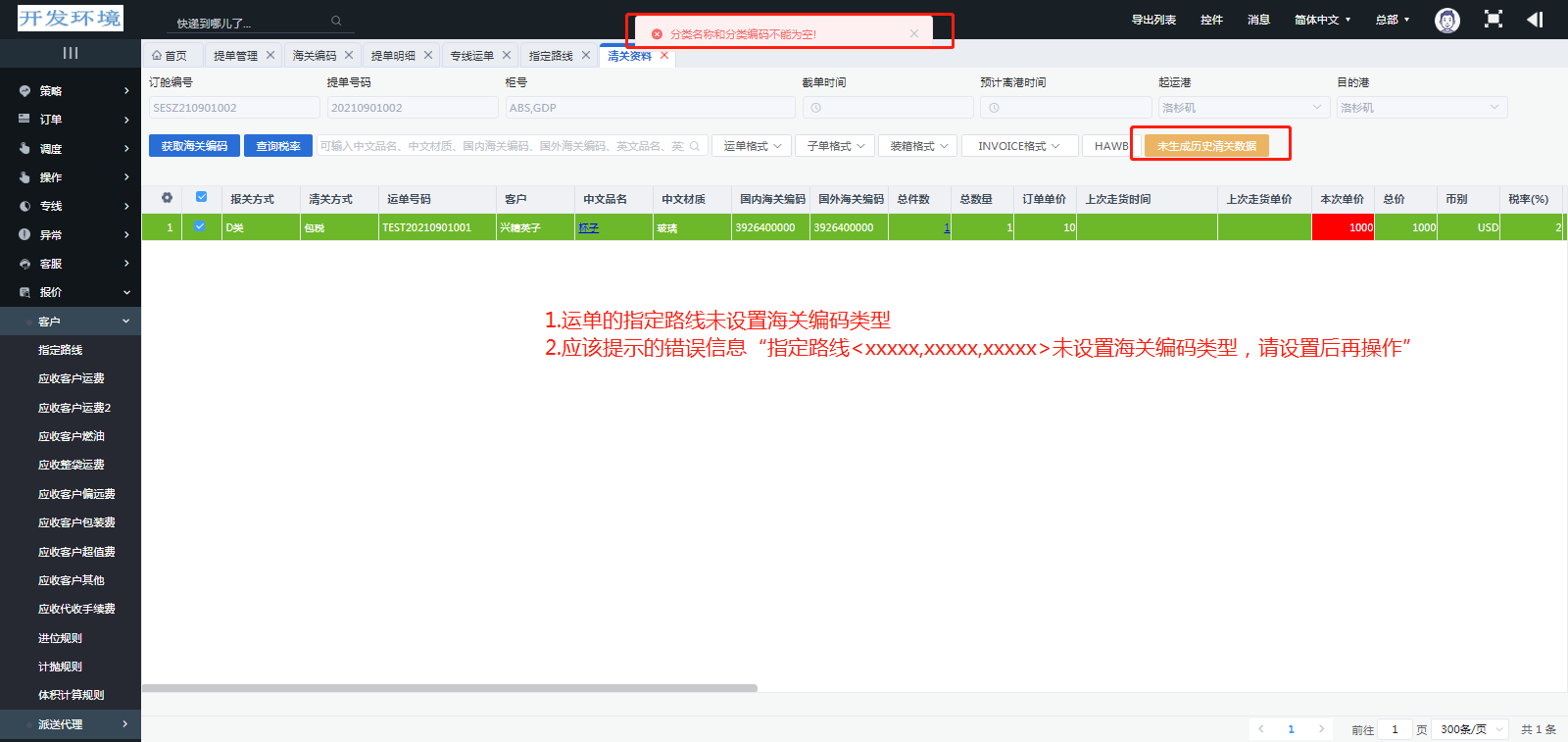Close the 专线运单 tab
Image resolution: width=1568 pixels, height=742 pixels.
pyautogui.click(x=507, y=55)
